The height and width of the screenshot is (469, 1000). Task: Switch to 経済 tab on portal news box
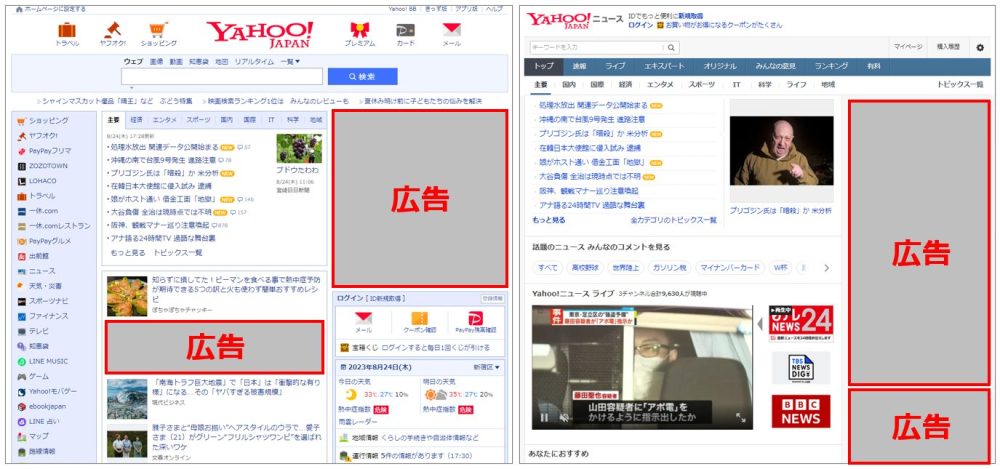136,119
